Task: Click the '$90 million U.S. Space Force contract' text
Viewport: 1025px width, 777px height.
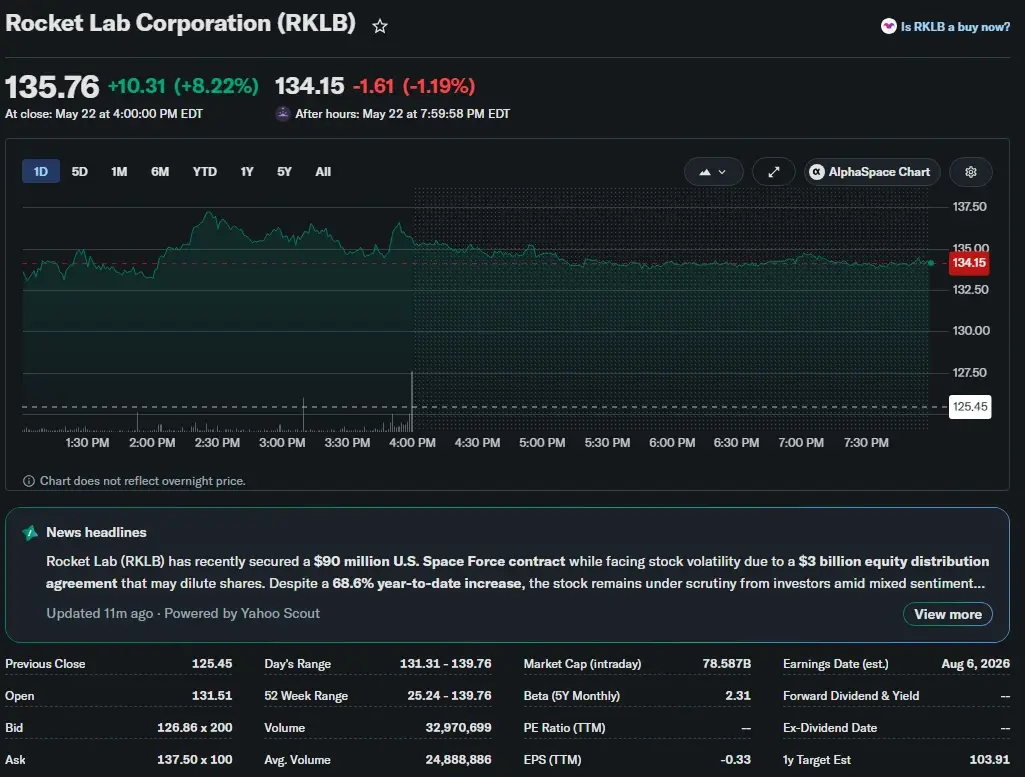Action: point(439,561)
